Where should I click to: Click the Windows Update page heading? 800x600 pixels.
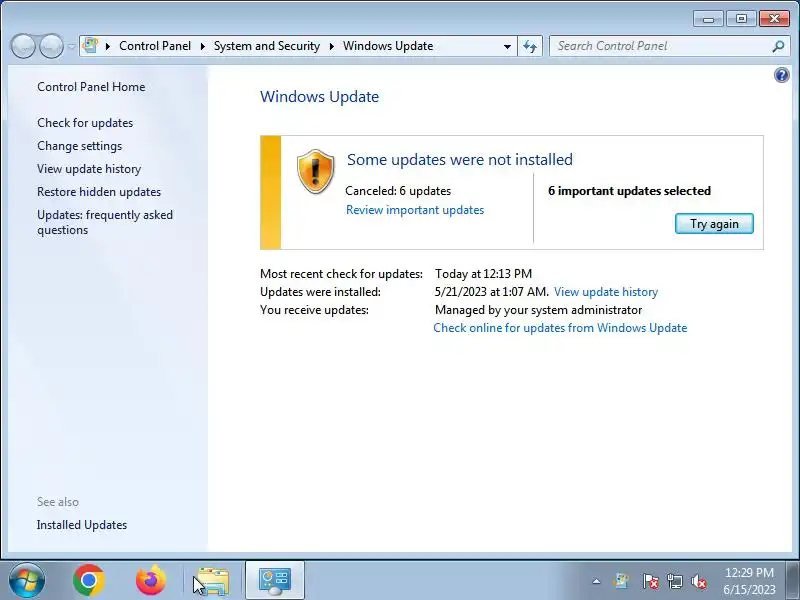[319, 97]
